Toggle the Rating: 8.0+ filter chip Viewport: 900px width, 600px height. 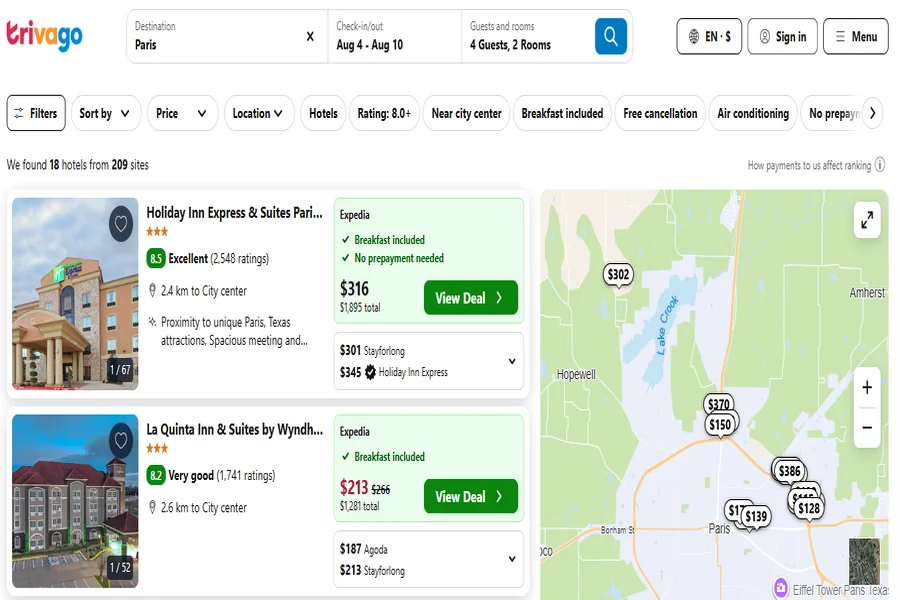[384, 113]
